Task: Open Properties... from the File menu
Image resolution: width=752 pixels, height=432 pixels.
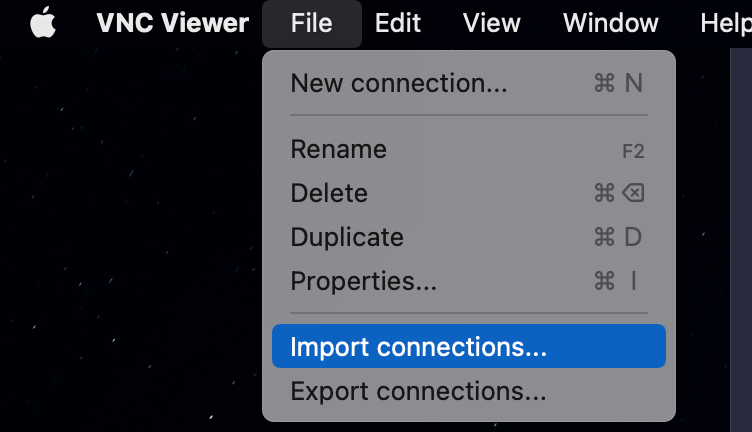Action: pos(363,282)
